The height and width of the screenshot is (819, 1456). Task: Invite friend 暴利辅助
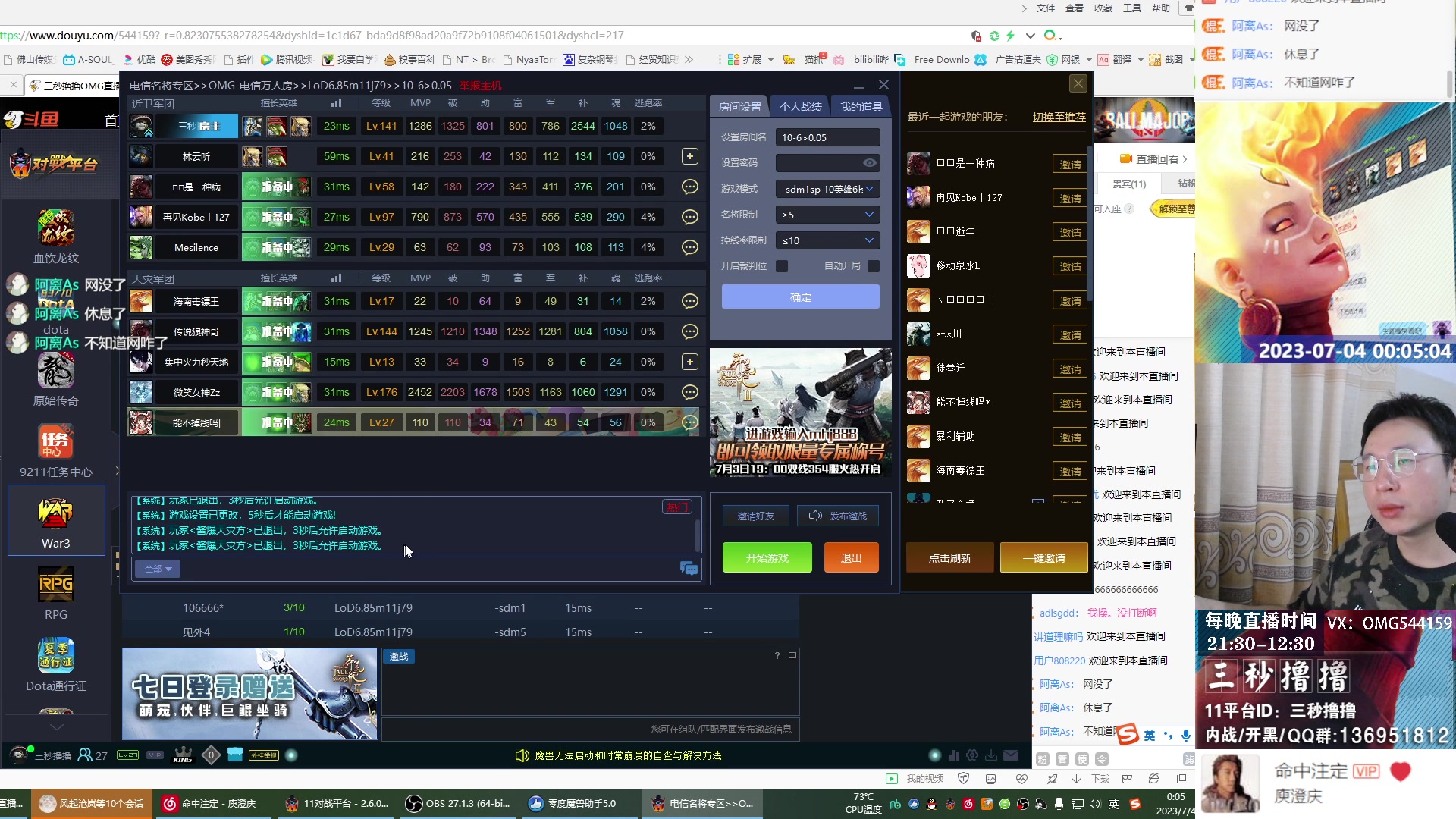[x=1070, y=437]
